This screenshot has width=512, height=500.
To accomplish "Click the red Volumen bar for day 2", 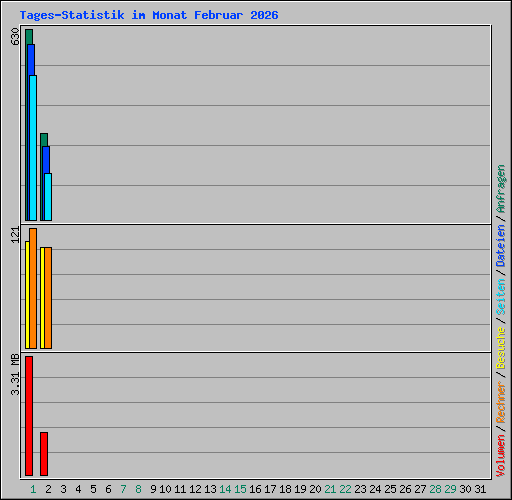I will point(44,454).
